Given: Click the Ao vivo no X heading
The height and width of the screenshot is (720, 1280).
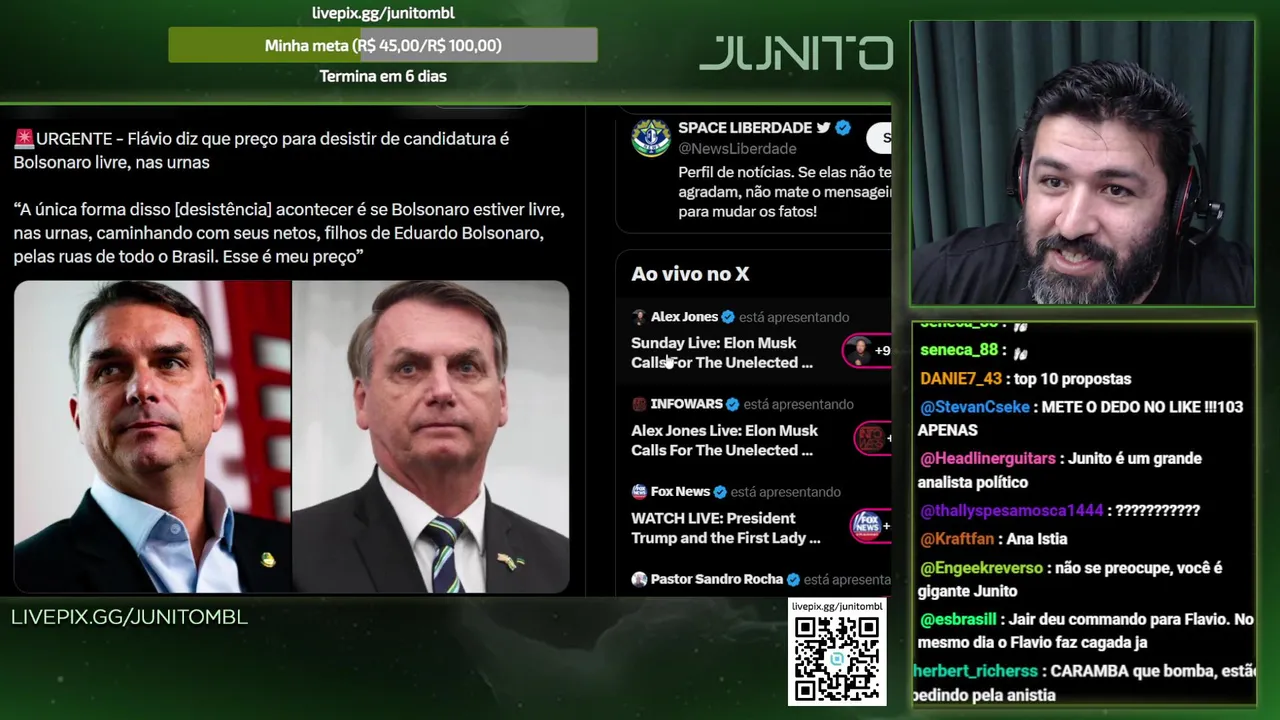Looking at the screenshot, I should coord(690,274).
